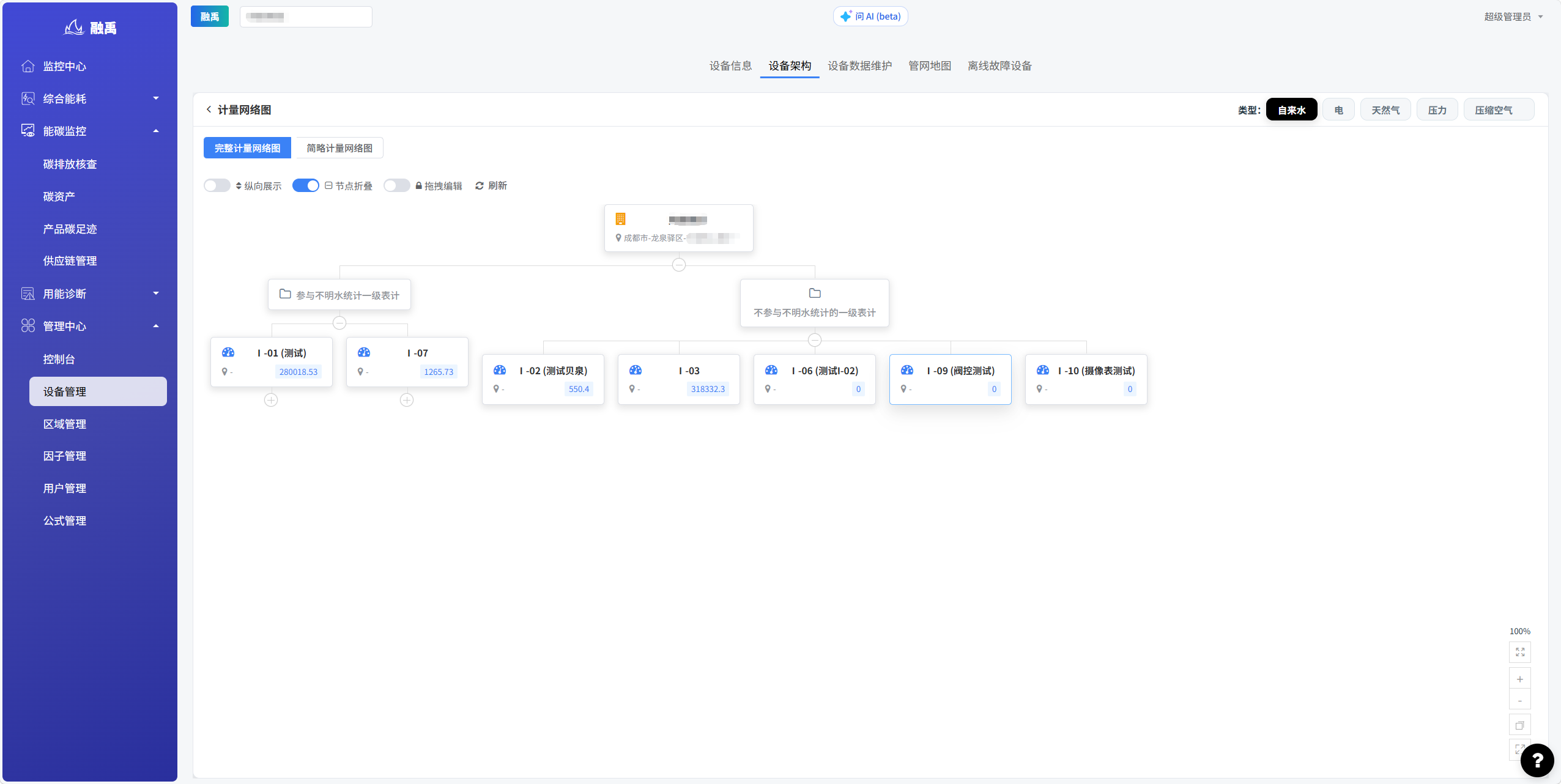This screenshot has height=784, width=1561.
Task: Click the back arrow beside 计量网络图
Action: click(209, 109)
